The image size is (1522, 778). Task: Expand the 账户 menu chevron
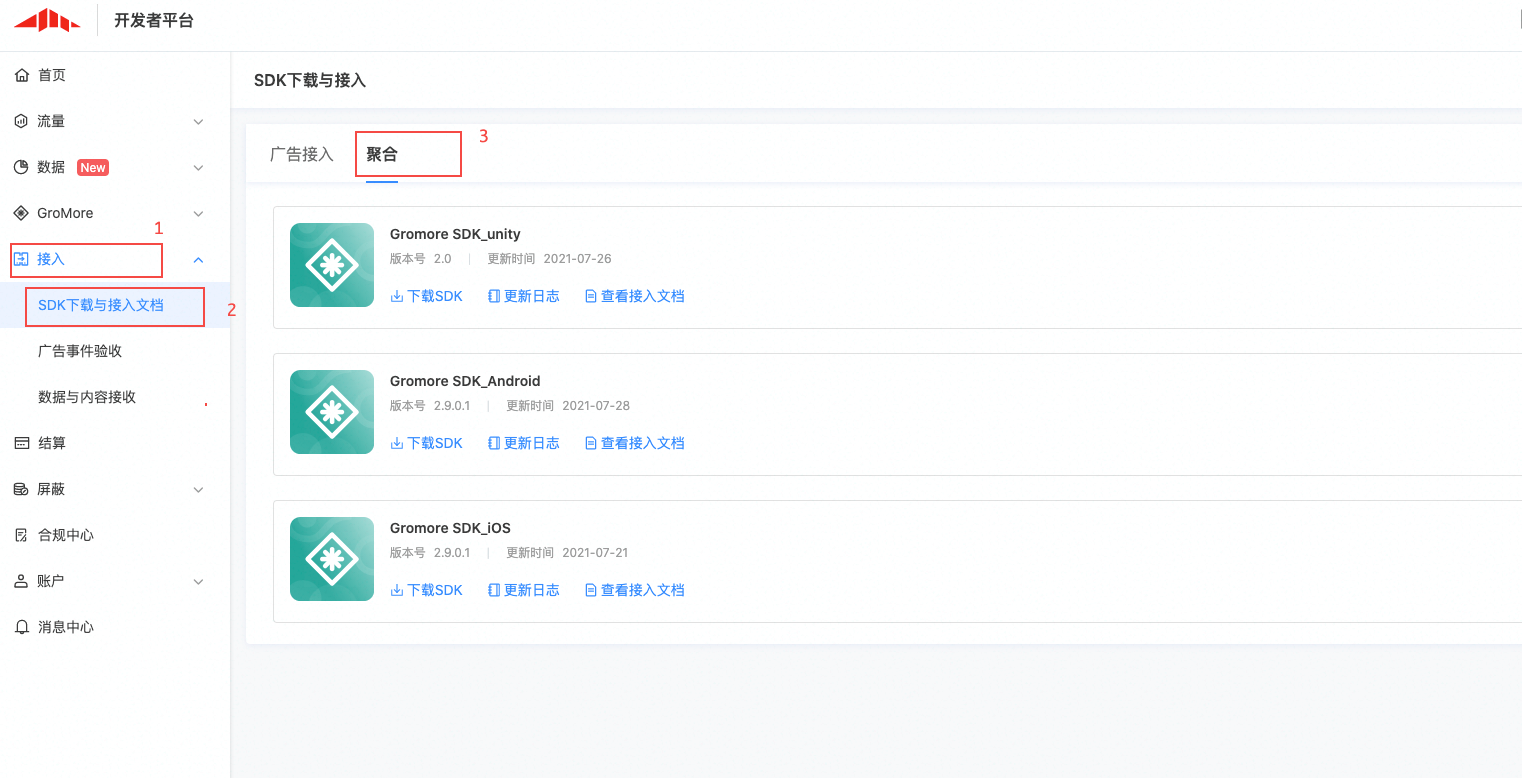click(x=198, y=582)
